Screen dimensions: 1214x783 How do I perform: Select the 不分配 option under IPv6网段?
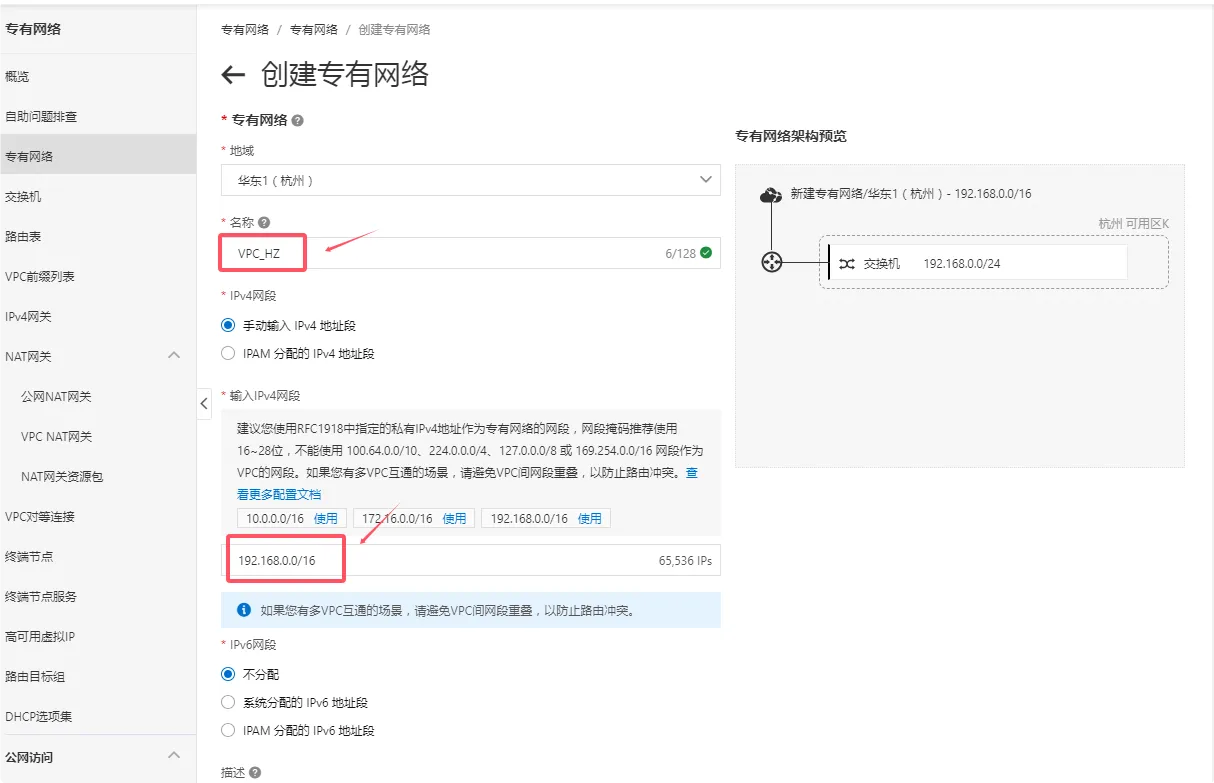pos(228,674)
